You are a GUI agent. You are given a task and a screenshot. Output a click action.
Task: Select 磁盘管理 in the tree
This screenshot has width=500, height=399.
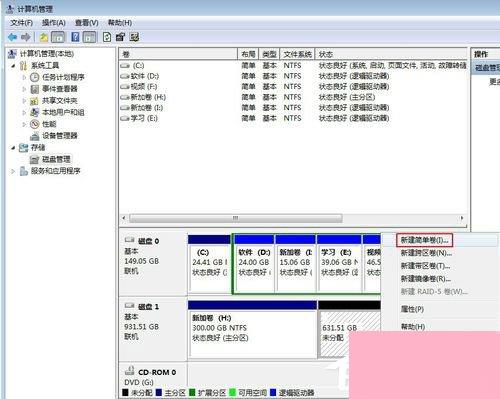click(56, 159)
